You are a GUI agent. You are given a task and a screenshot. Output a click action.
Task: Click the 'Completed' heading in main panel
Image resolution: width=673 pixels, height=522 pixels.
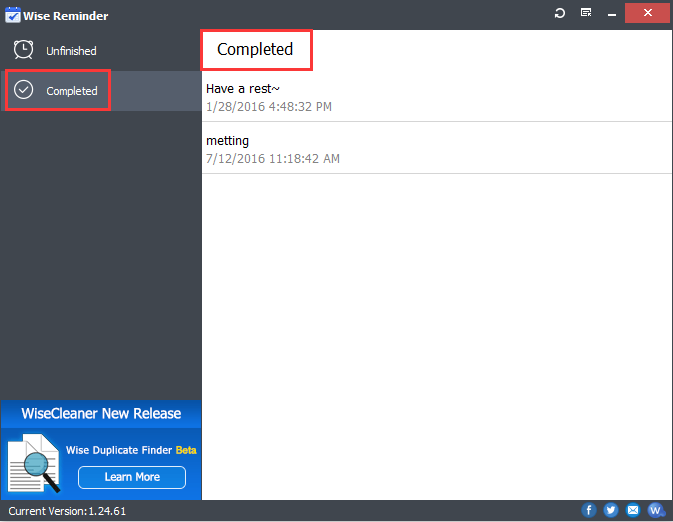[255, 49]
